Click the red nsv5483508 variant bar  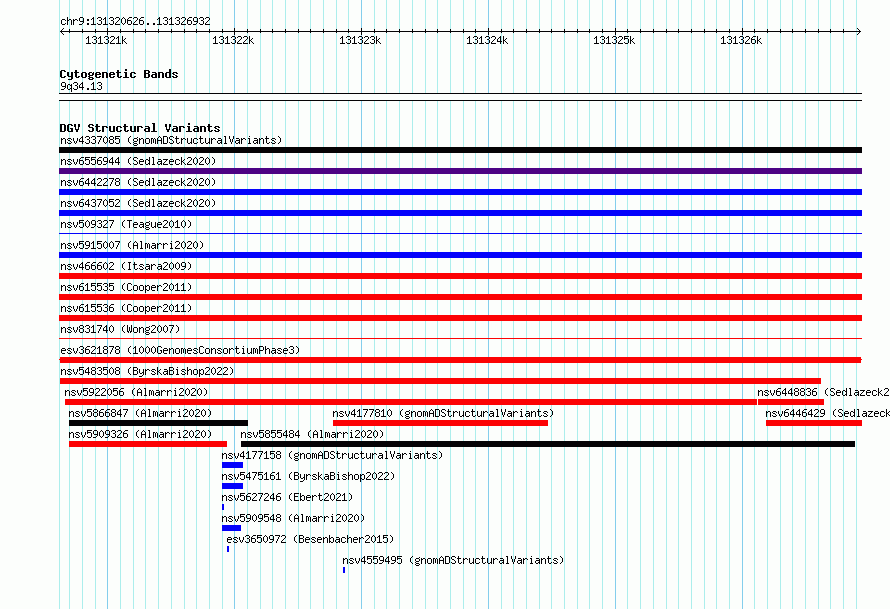[x=440, y=381]
